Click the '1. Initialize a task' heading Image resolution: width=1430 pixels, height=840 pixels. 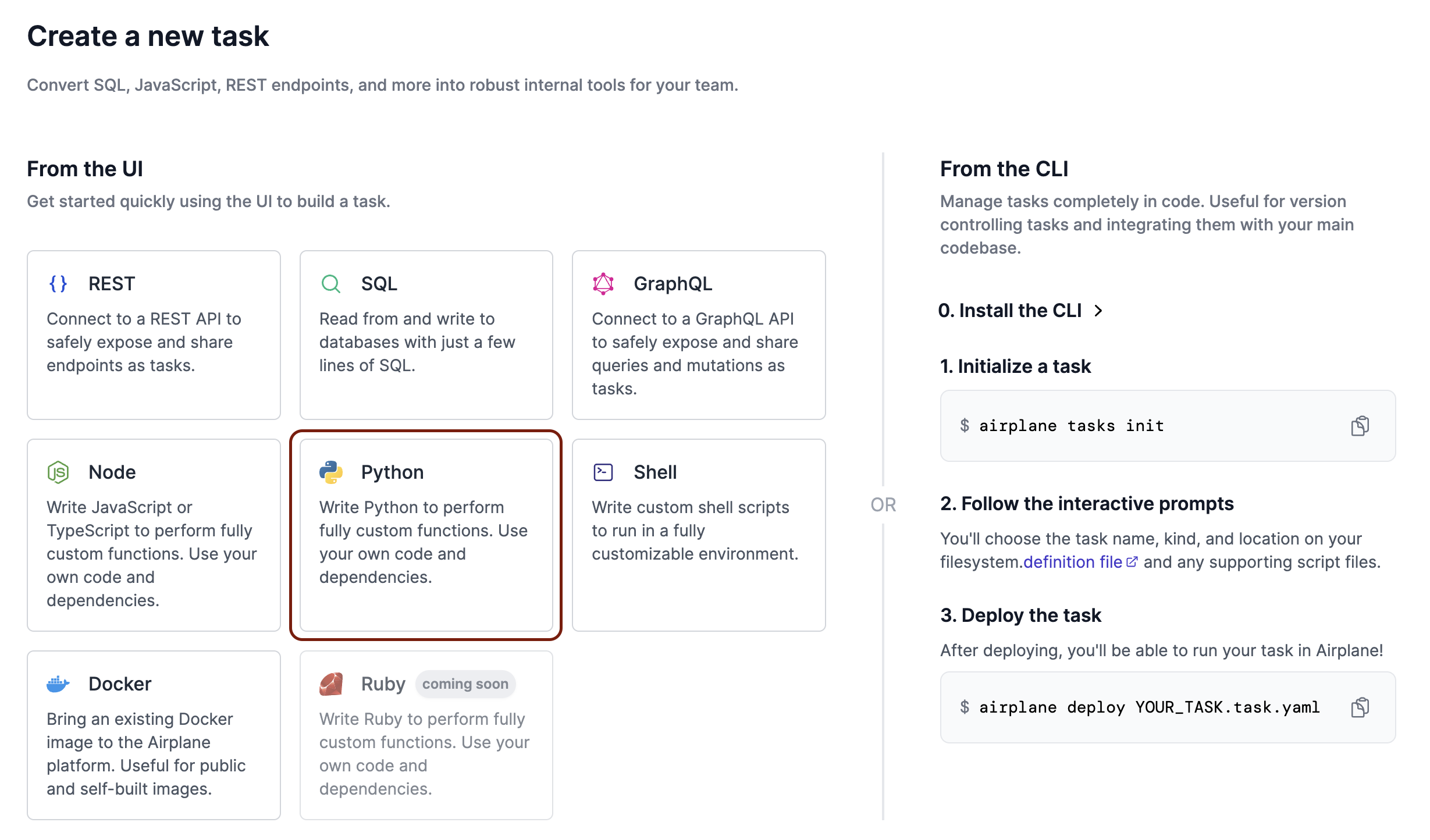(x=1016, y=366)
